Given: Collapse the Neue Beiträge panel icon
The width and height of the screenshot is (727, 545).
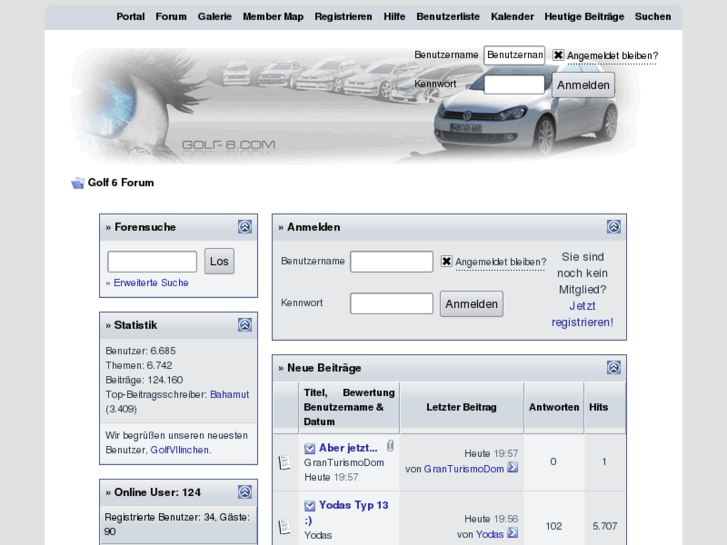Looking at the screenshot, I should 613,368.
